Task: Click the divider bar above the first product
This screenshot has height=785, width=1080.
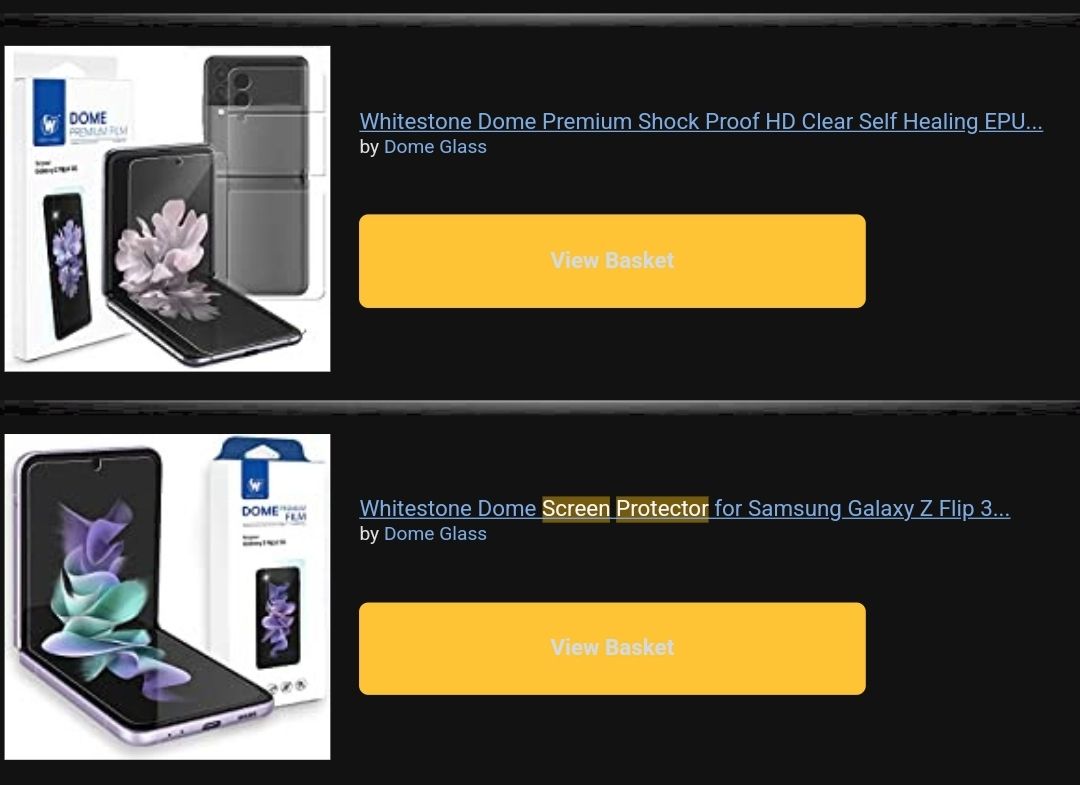Action: [540, 19]
